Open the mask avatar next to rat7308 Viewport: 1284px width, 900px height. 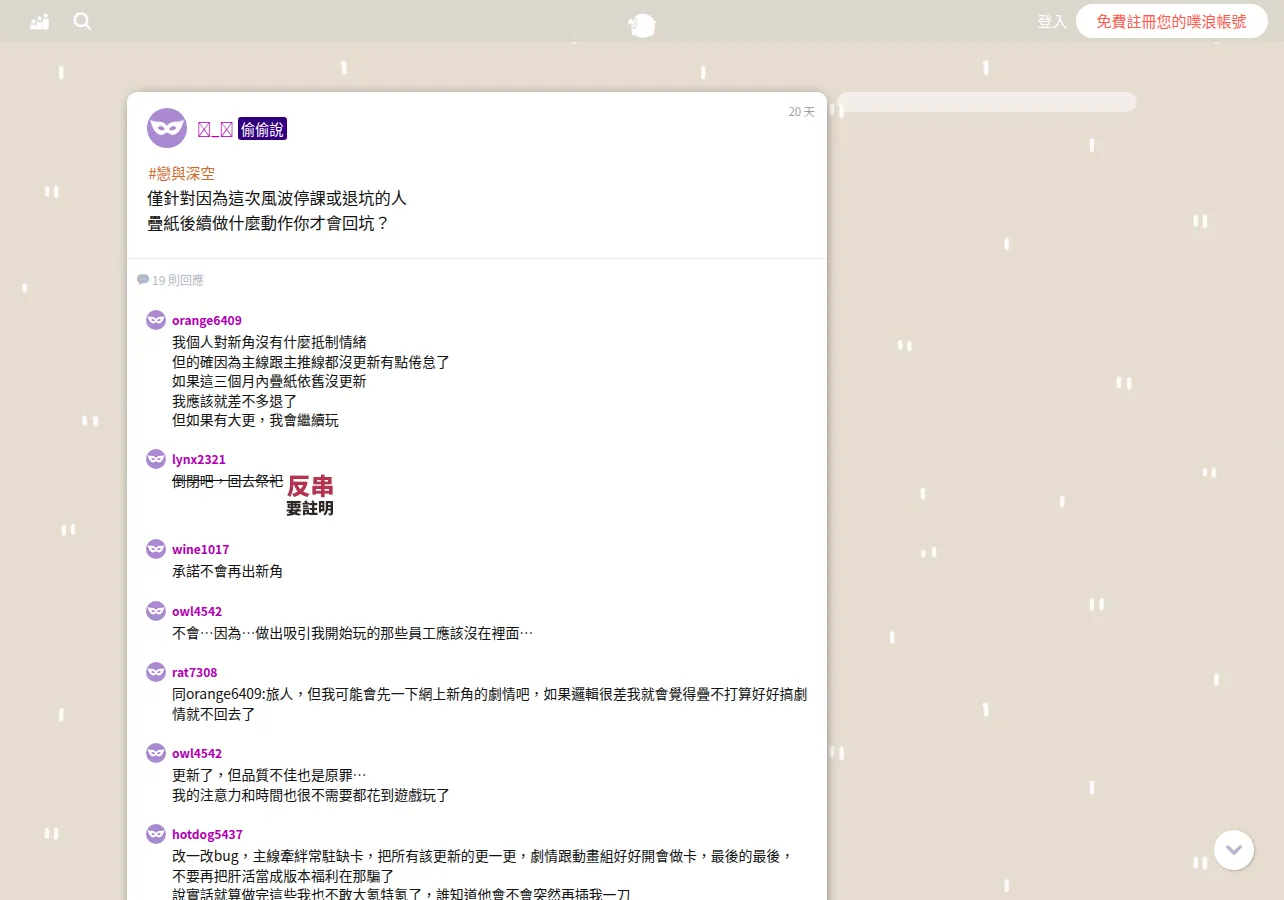click(156, 672)
